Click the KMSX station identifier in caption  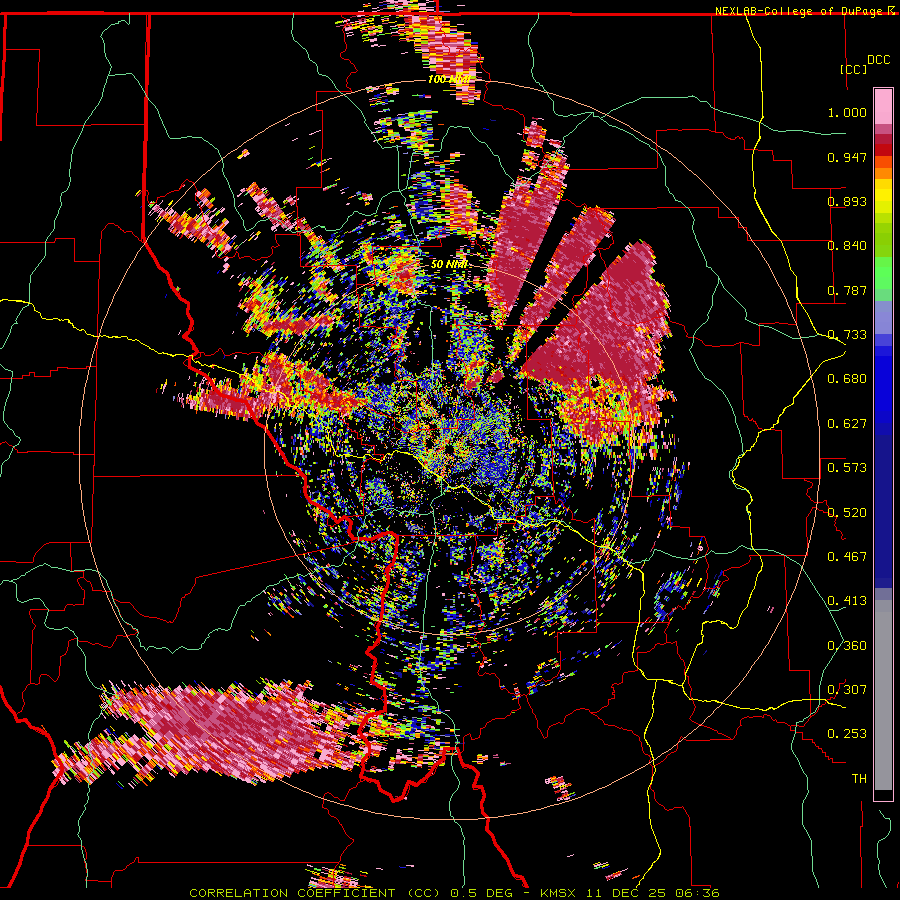point(558,893)
